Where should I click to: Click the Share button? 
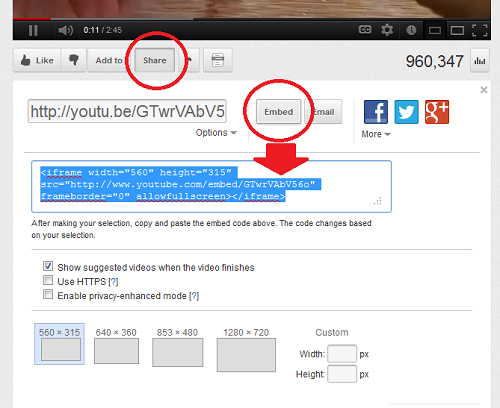coord(155,60)
